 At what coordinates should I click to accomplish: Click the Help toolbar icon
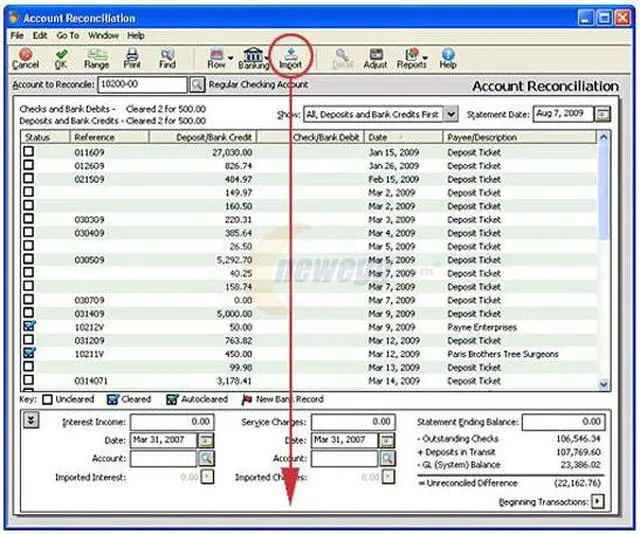(x=448, y=58)
